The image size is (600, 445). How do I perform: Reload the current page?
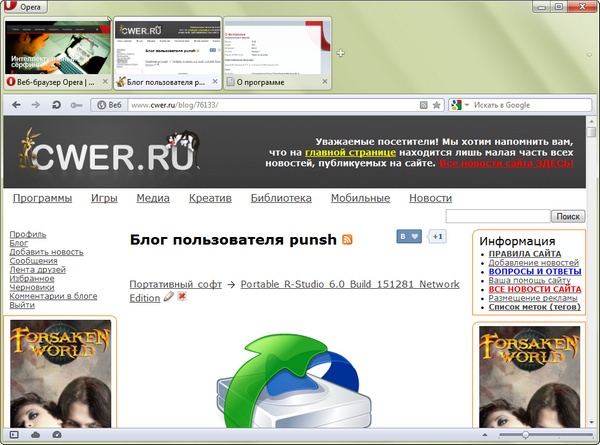[x=55, y=104]
